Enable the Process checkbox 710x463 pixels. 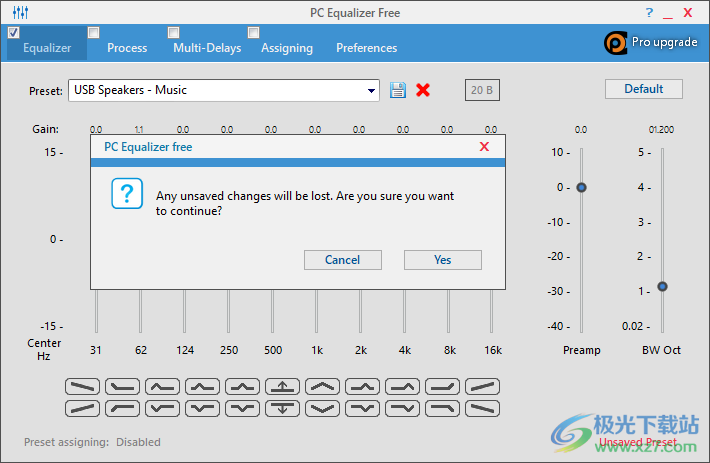click(94, 33)
